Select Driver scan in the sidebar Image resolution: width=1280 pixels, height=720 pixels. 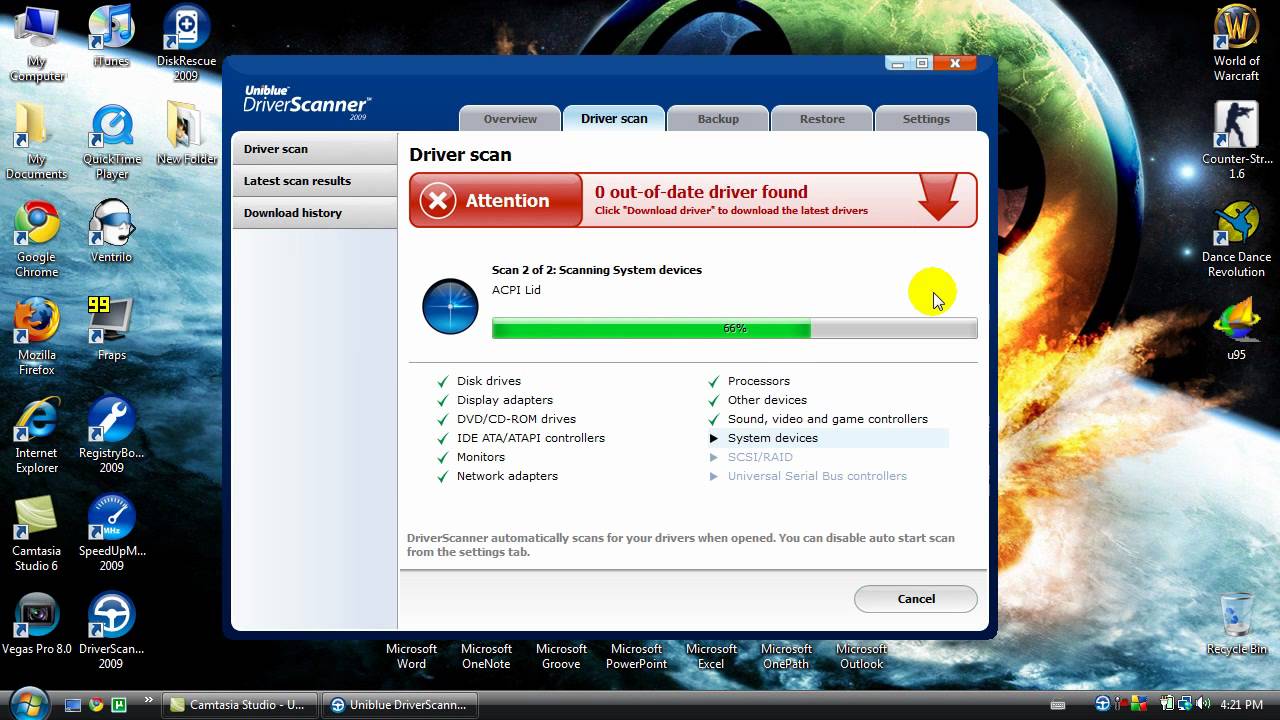pyautogui.click(x=315, y=149)
